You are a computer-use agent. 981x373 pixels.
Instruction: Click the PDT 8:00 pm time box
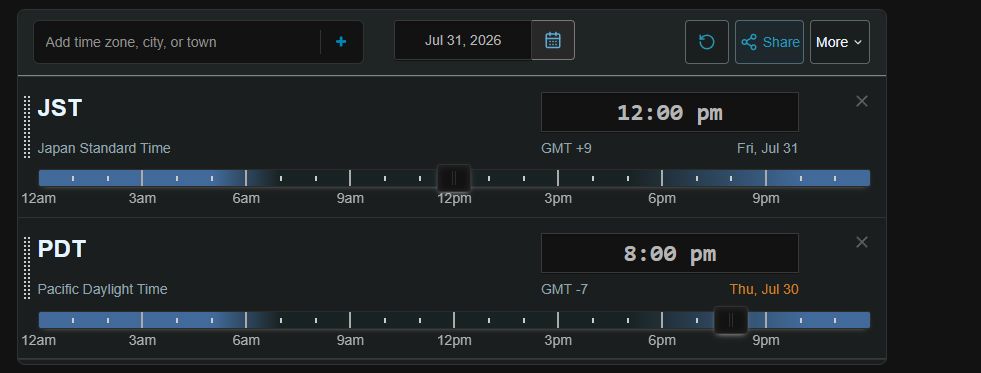tap(669, 253)
